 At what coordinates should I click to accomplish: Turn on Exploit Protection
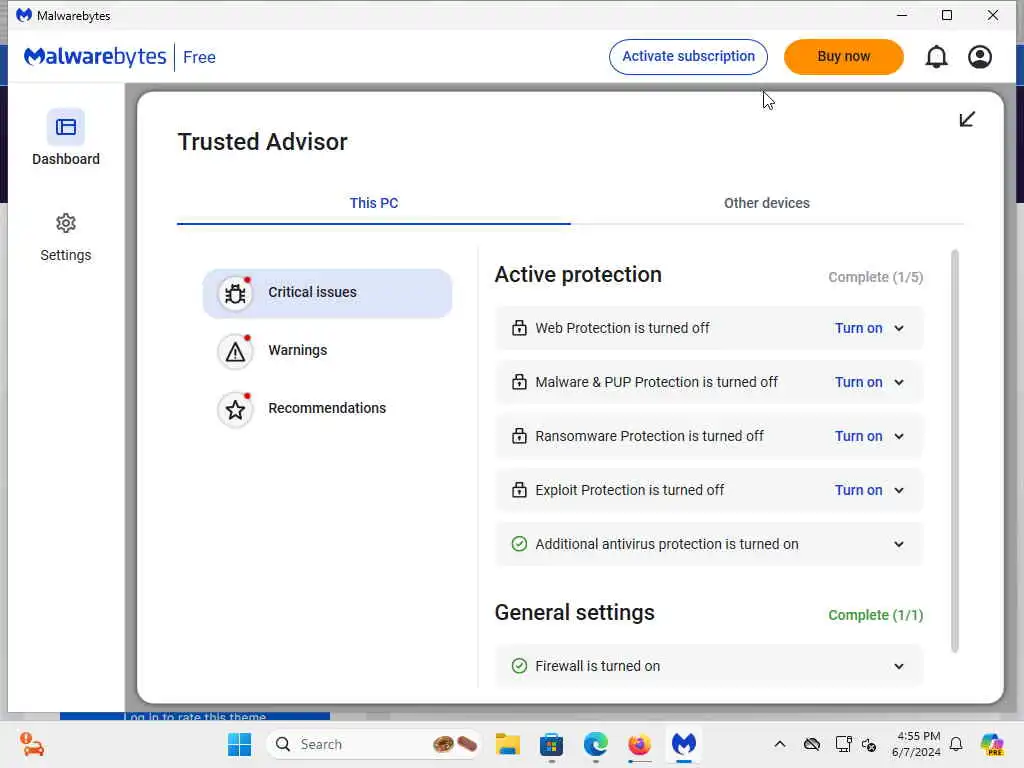858,490
